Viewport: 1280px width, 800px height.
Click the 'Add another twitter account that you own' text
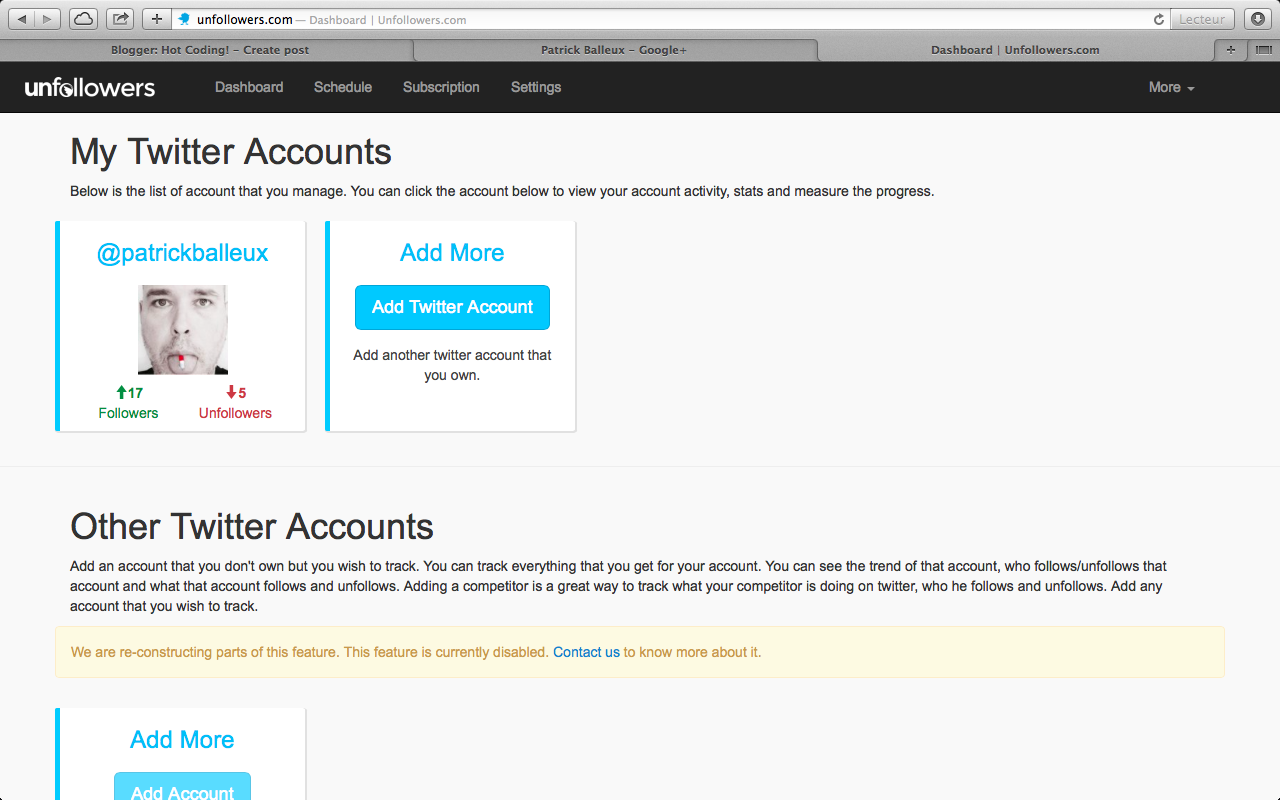[x=452, y=365]
